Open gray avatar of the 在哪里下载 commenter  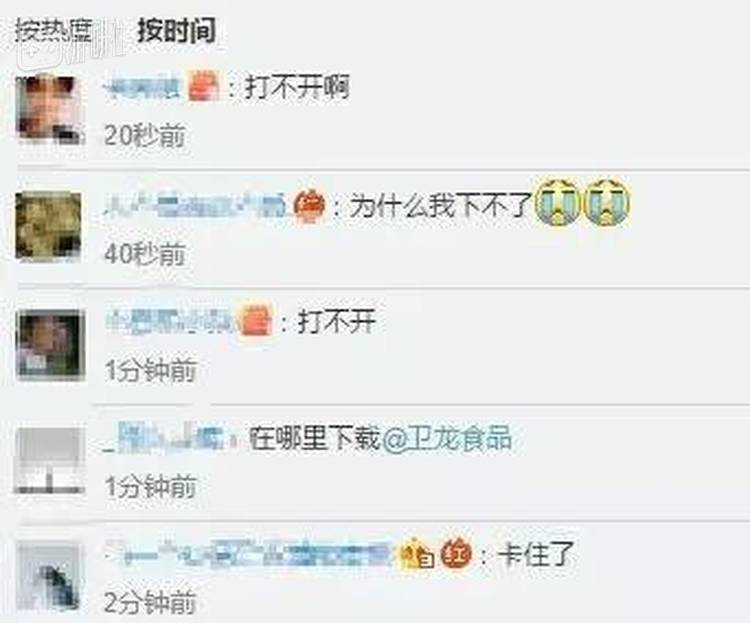pyautogui.click(x=49, y=460)
